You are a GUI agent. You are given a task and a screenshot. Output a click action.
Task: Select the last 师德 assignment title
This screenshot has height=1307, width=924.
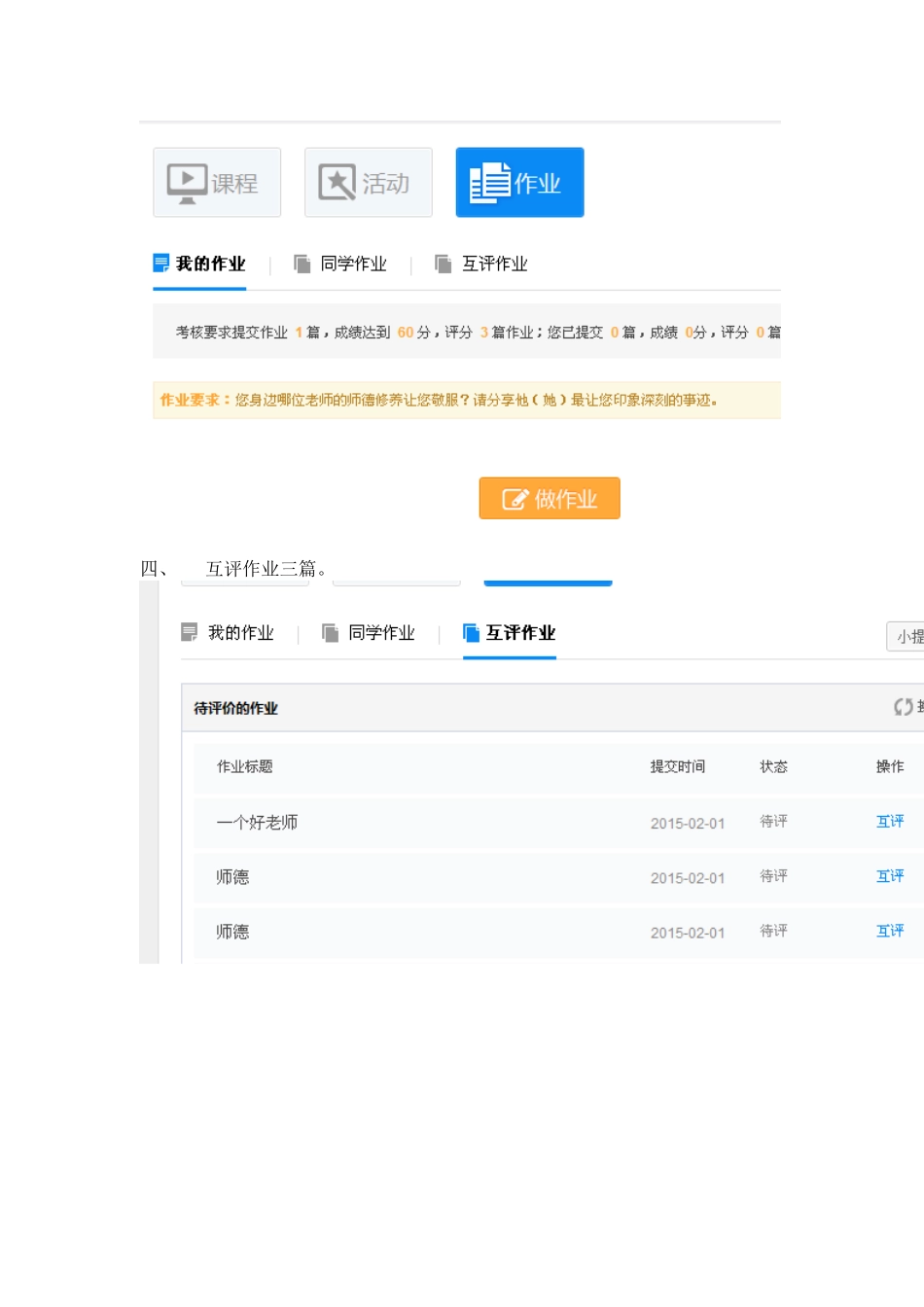(232, 932)
